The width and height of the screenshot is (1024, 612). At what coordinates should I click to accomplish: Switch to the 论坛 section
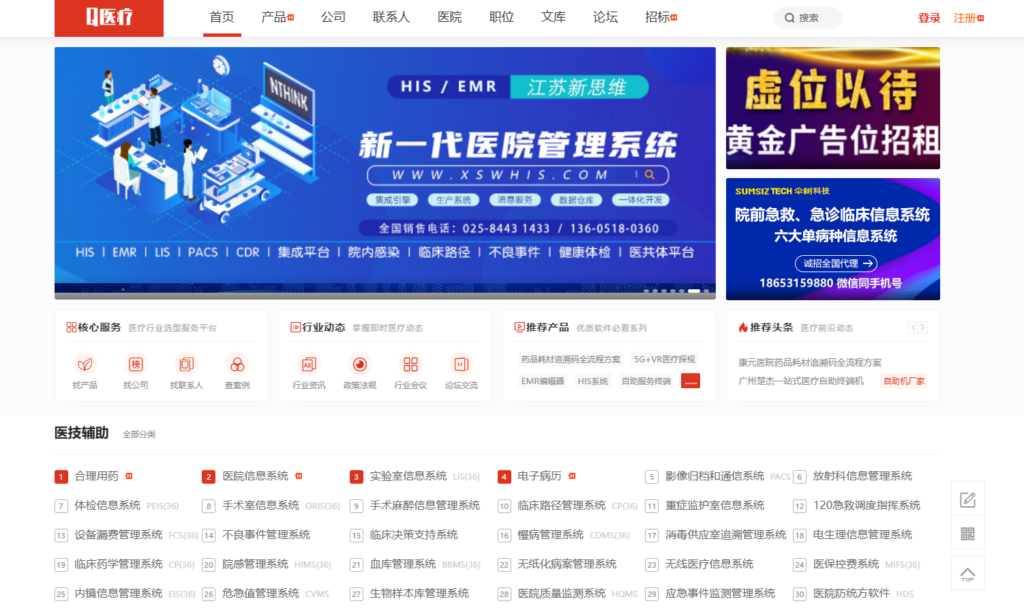604,17
